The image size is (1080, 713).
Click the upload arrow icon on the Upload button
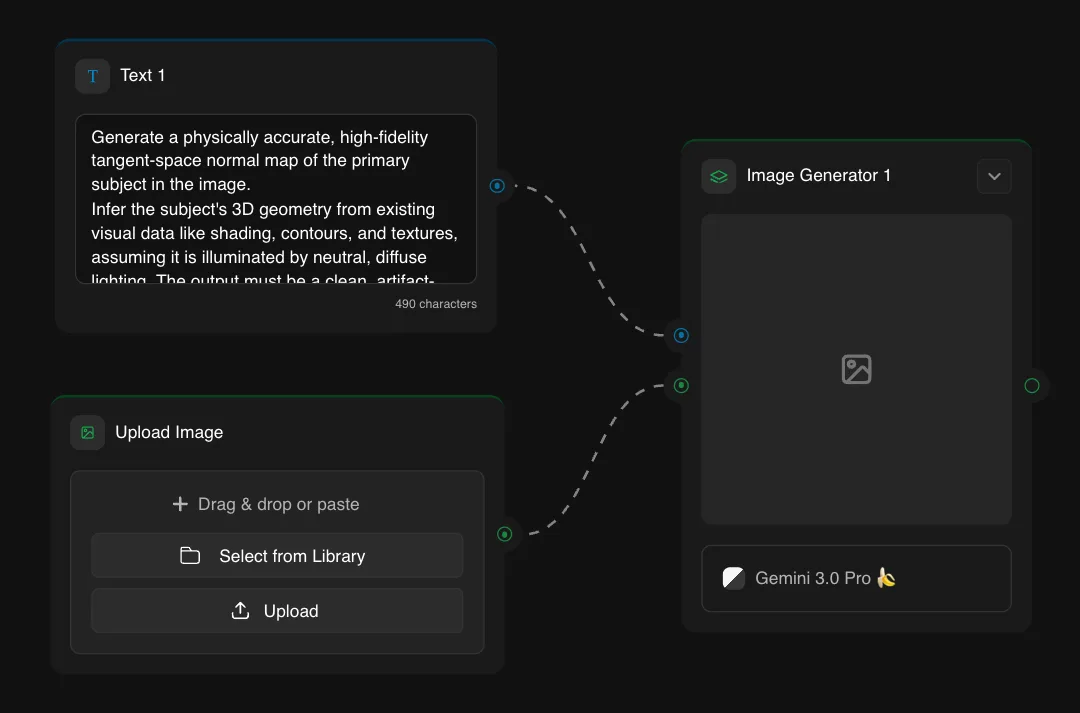tap(240, 610)
